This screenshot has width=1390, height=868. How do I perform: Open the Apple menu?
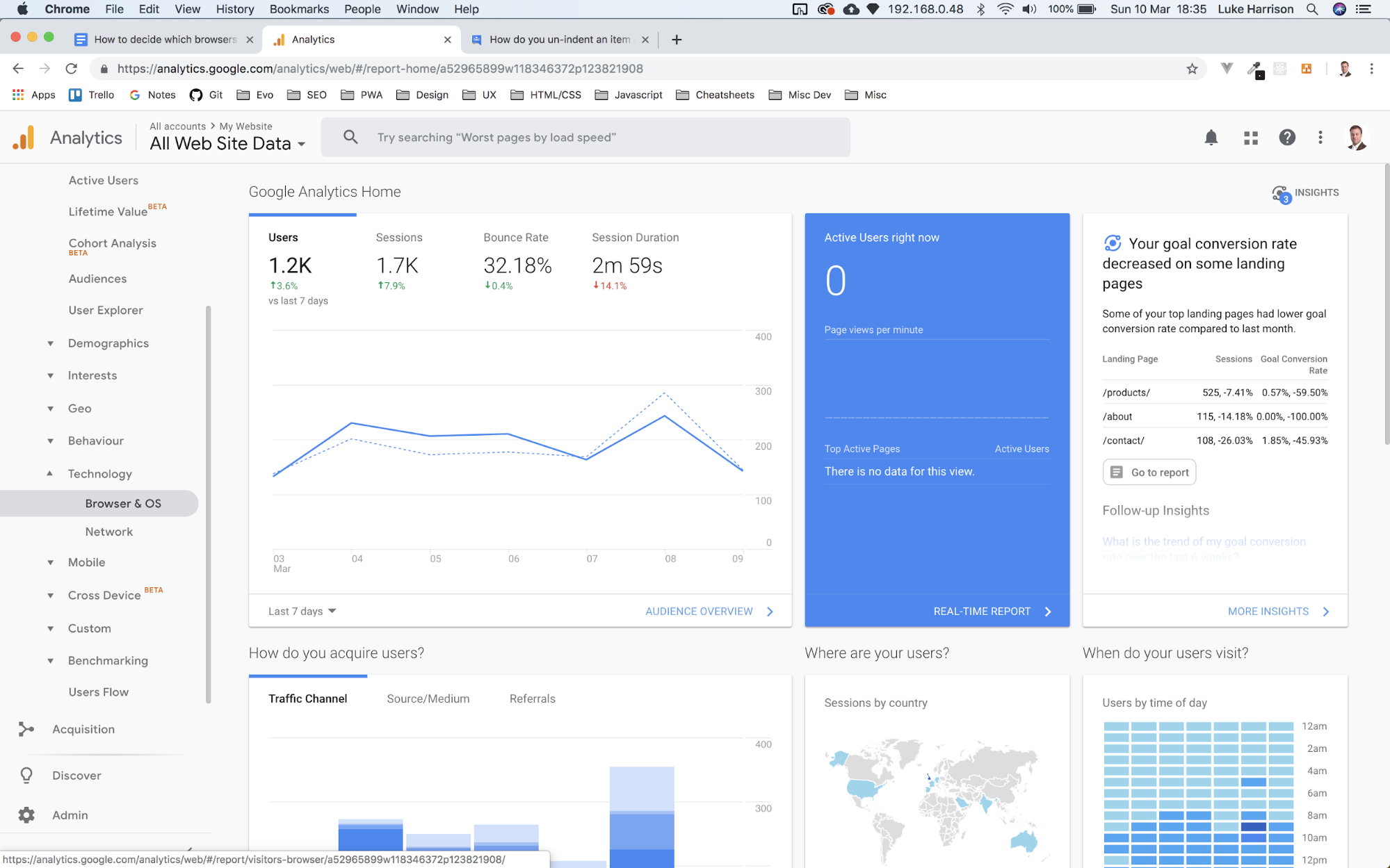22,9
